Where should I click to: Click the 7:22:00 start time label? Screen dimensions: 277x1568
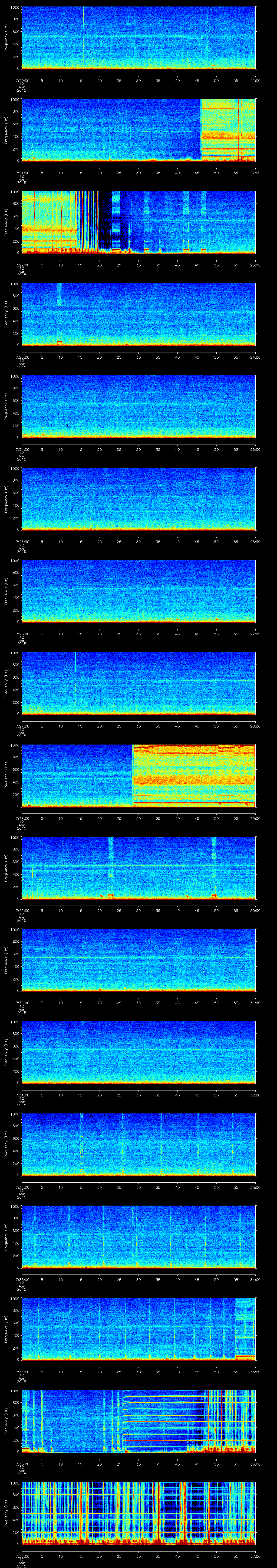click(x=22, y=265)
